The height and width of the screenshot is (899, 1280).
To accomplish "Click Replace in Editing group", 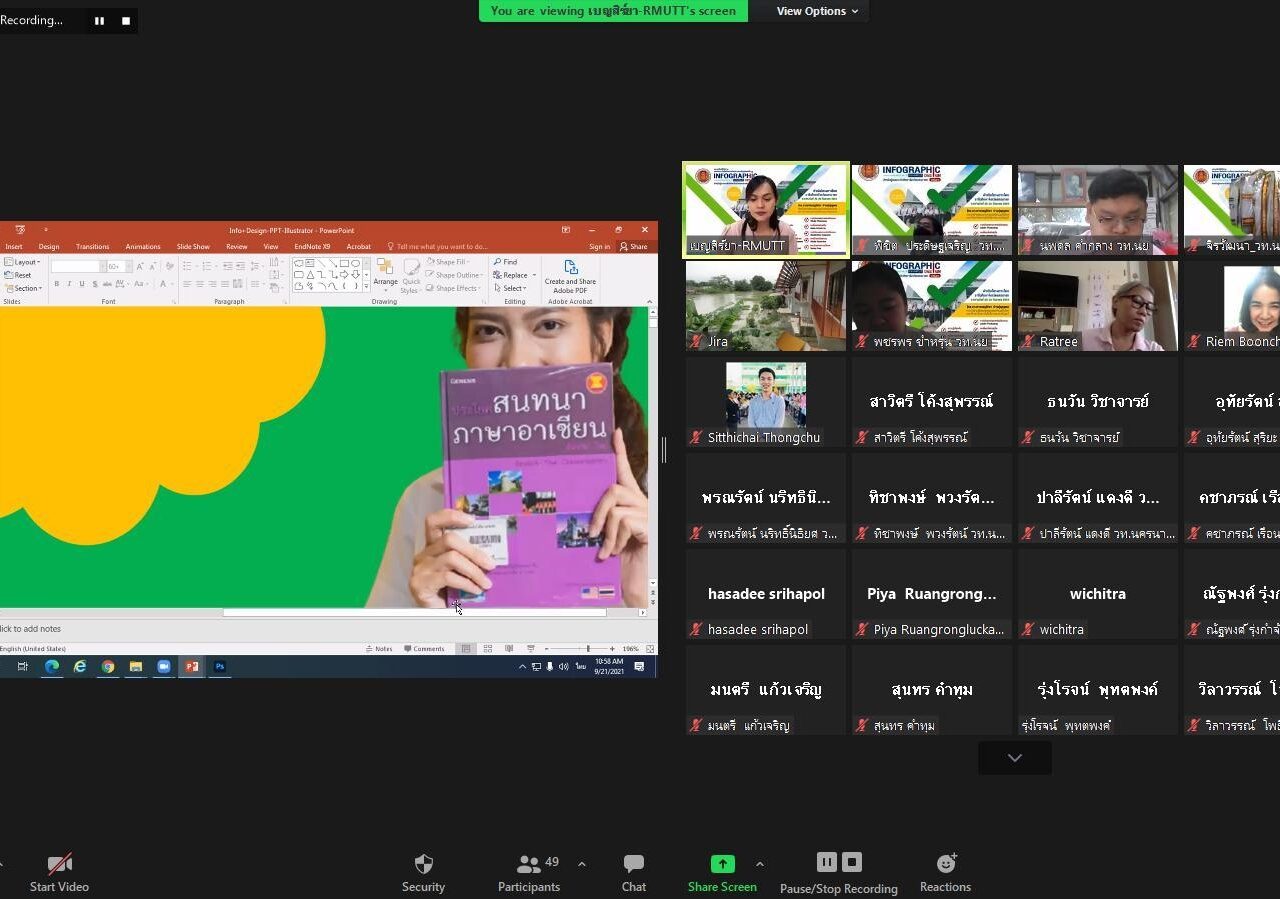I will 514,275.
